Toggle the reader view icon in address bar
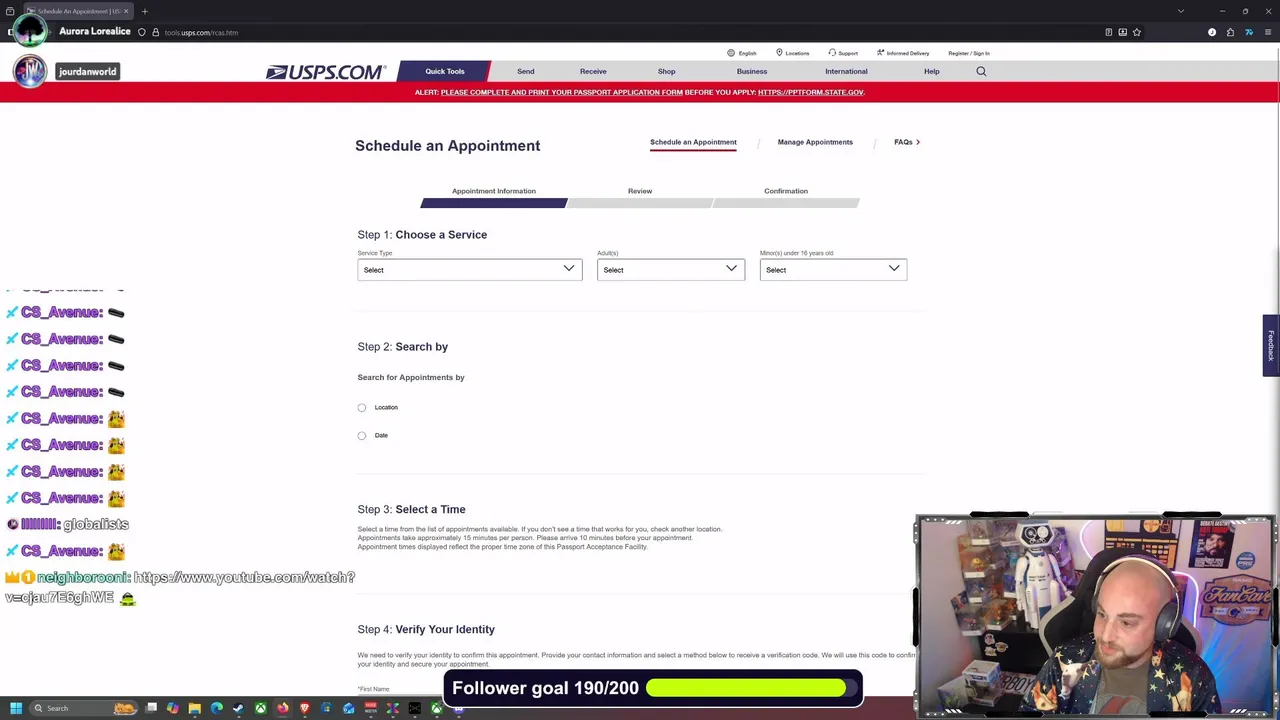The width and height of the screenshot is (1280, 720). coord(1108,32)
